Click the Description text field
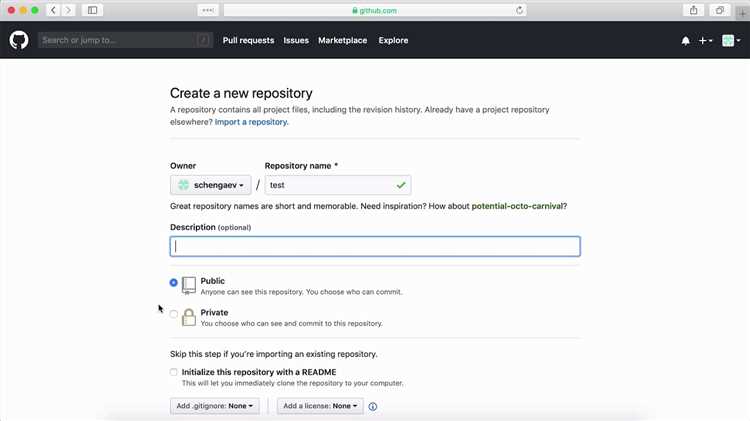 tap(375, 246)
